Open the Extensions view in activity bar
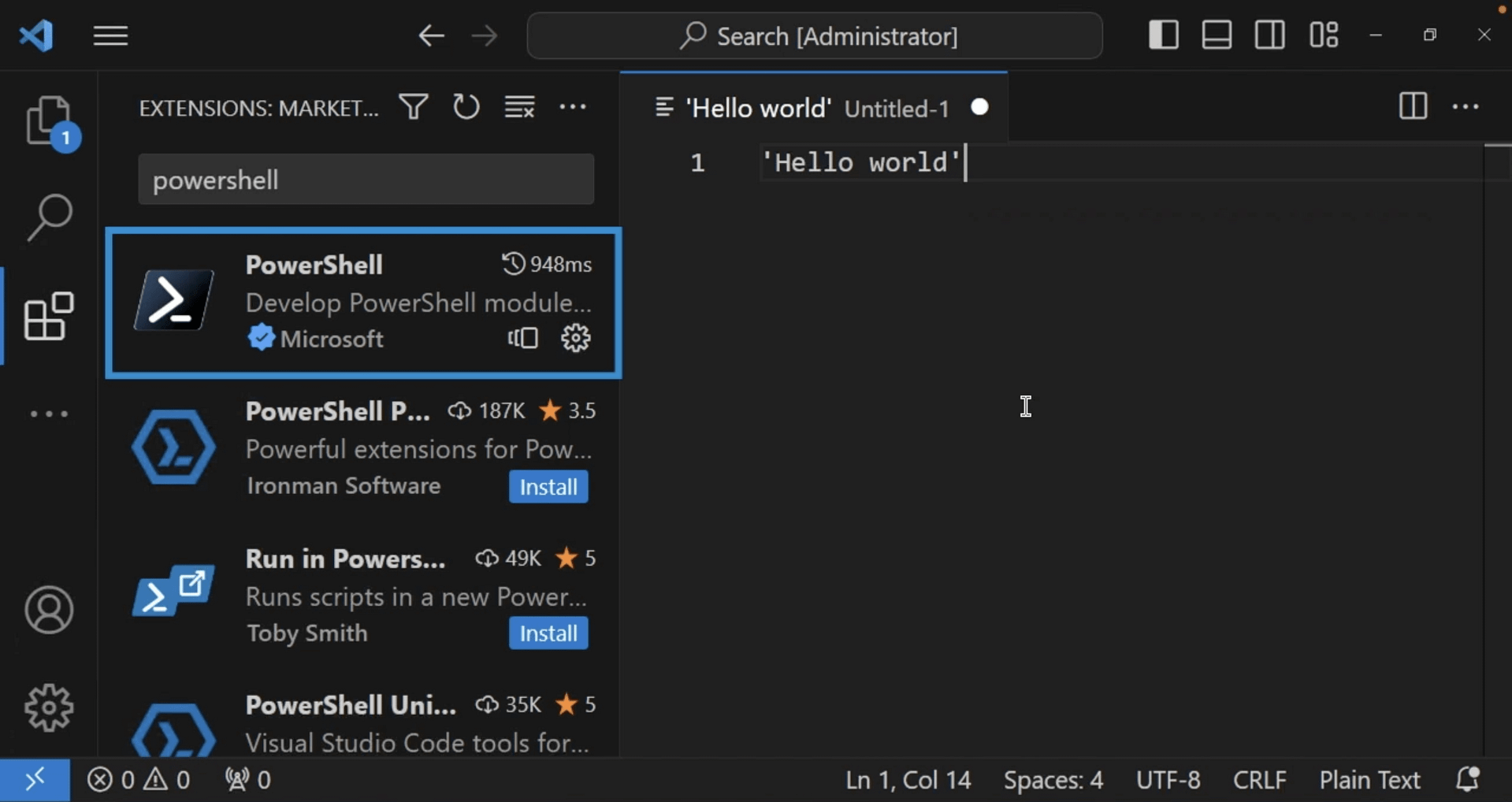The height and width of the screenshot is (802, 1512). 49,316
